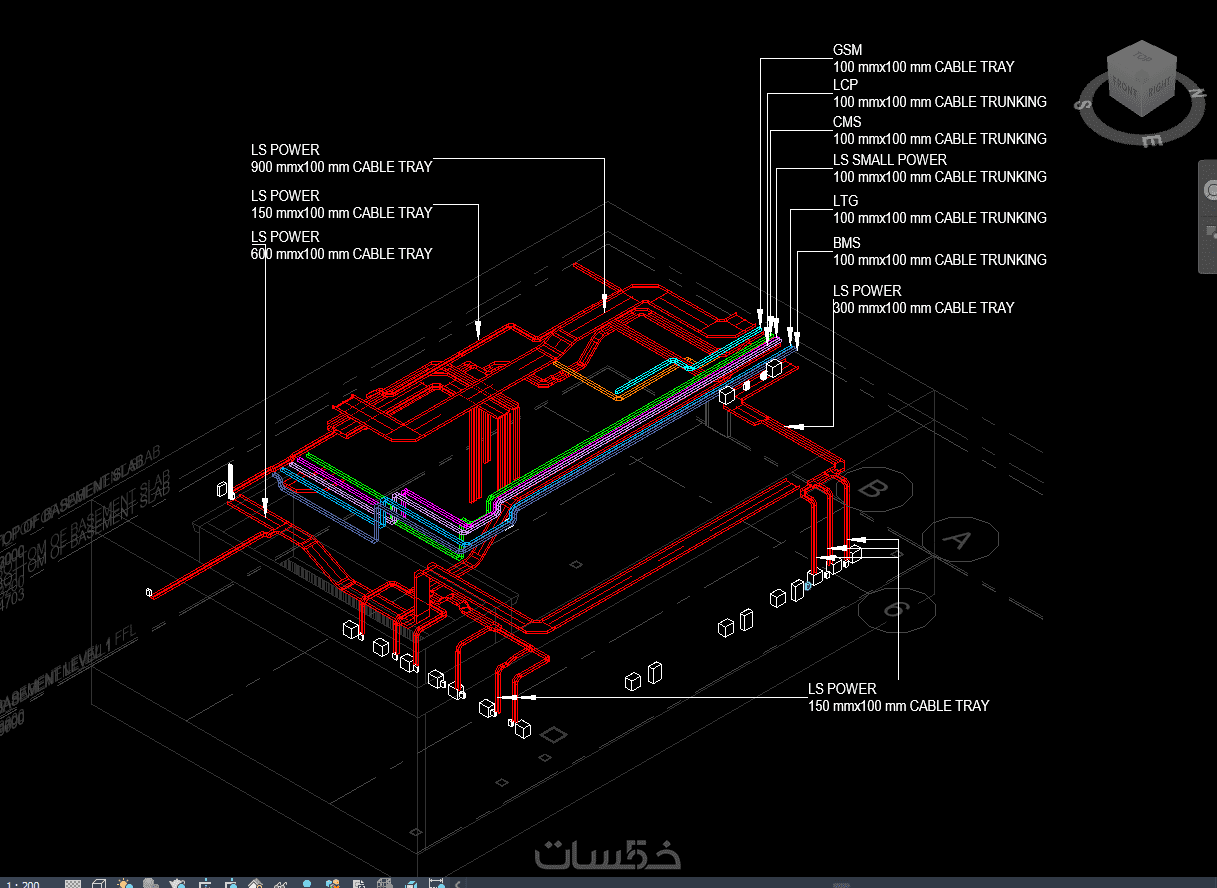Open the Detail Level control icon
The height and width of the screenshot is (888, 1217).
[x=73, y=884]
